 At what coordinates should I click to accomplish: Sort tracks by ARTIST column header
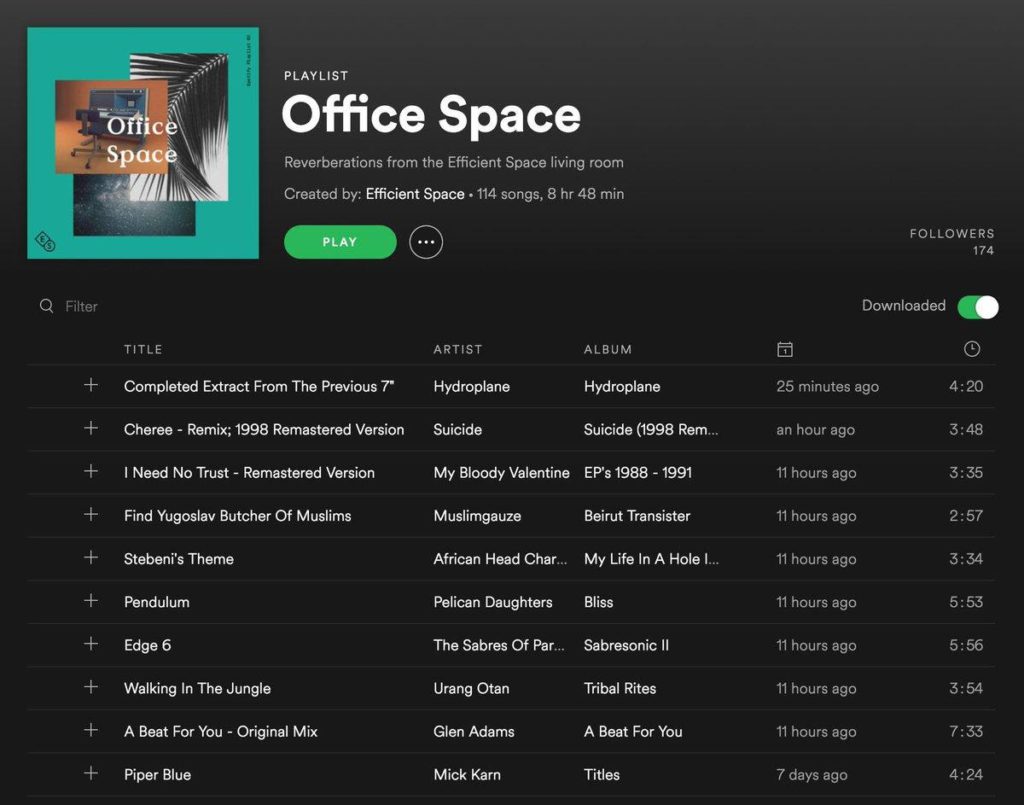click(x=457, y=349)
